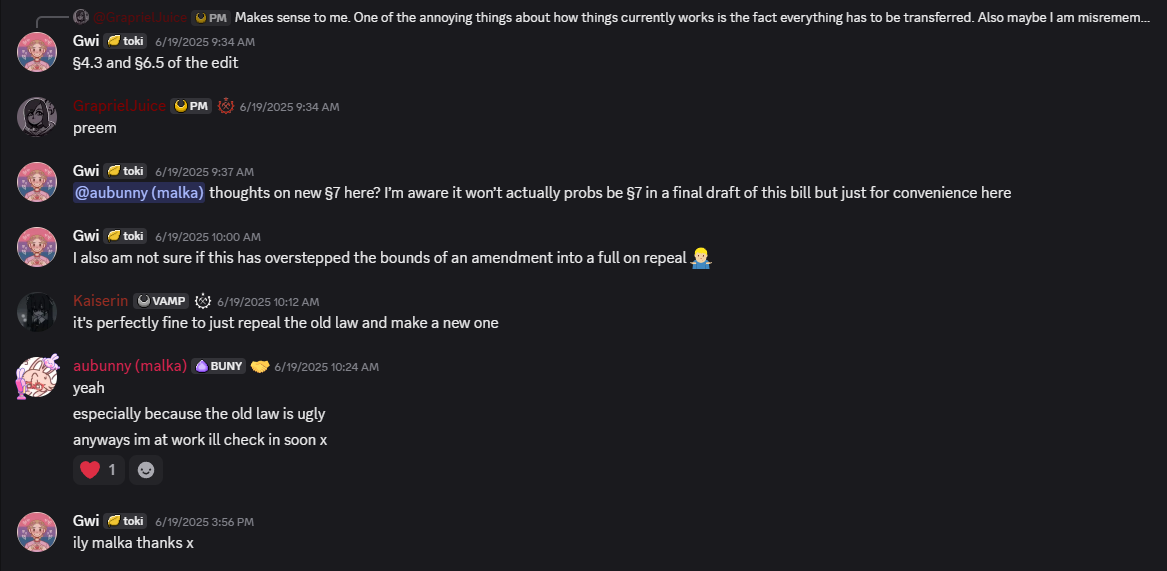Screen dimensions: 1167x571
Task: Click the BUNY role tag badge
Action: [x=219, y=366]
